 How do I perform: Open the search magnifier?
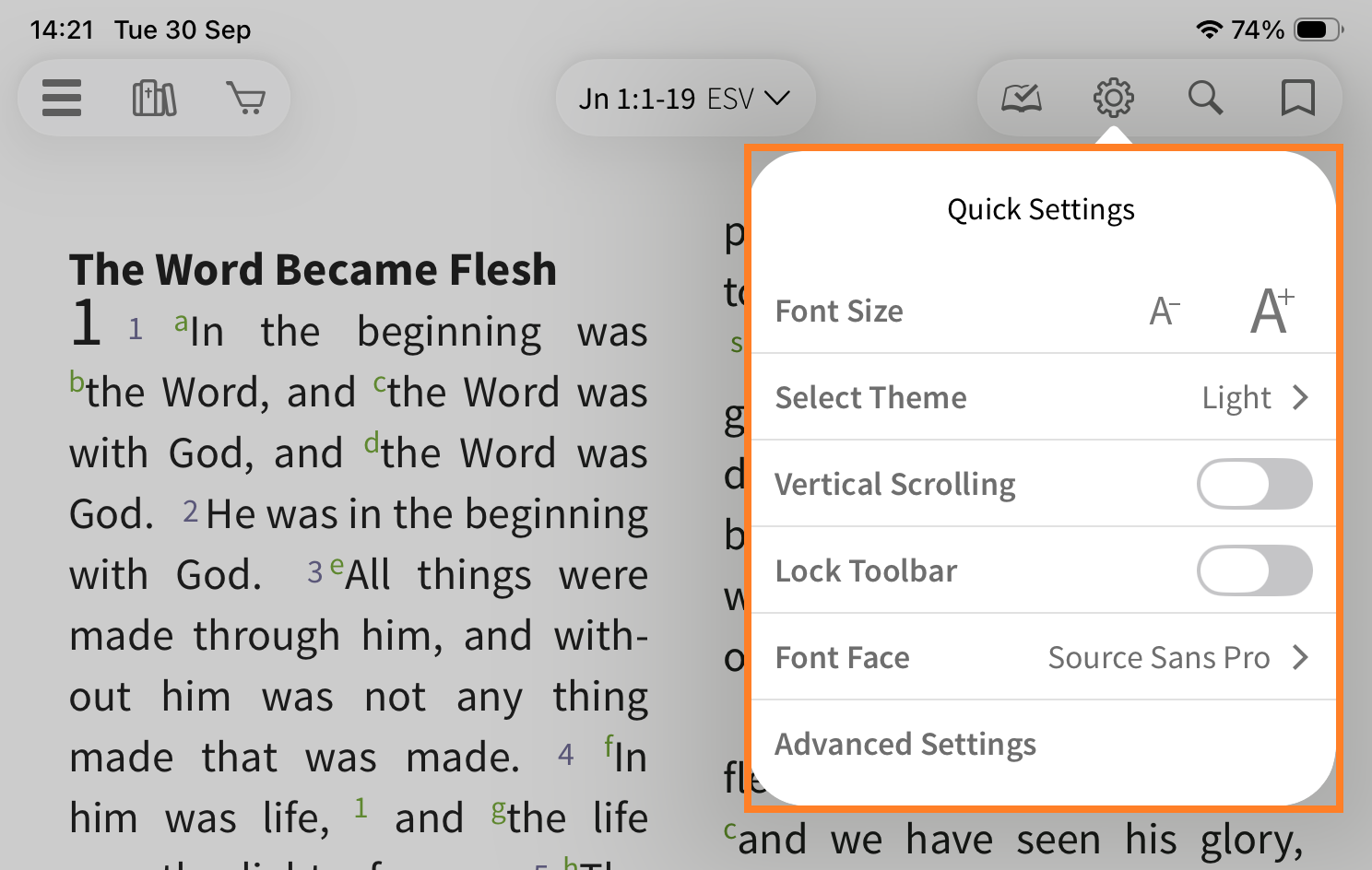(x=1205, y=98)
